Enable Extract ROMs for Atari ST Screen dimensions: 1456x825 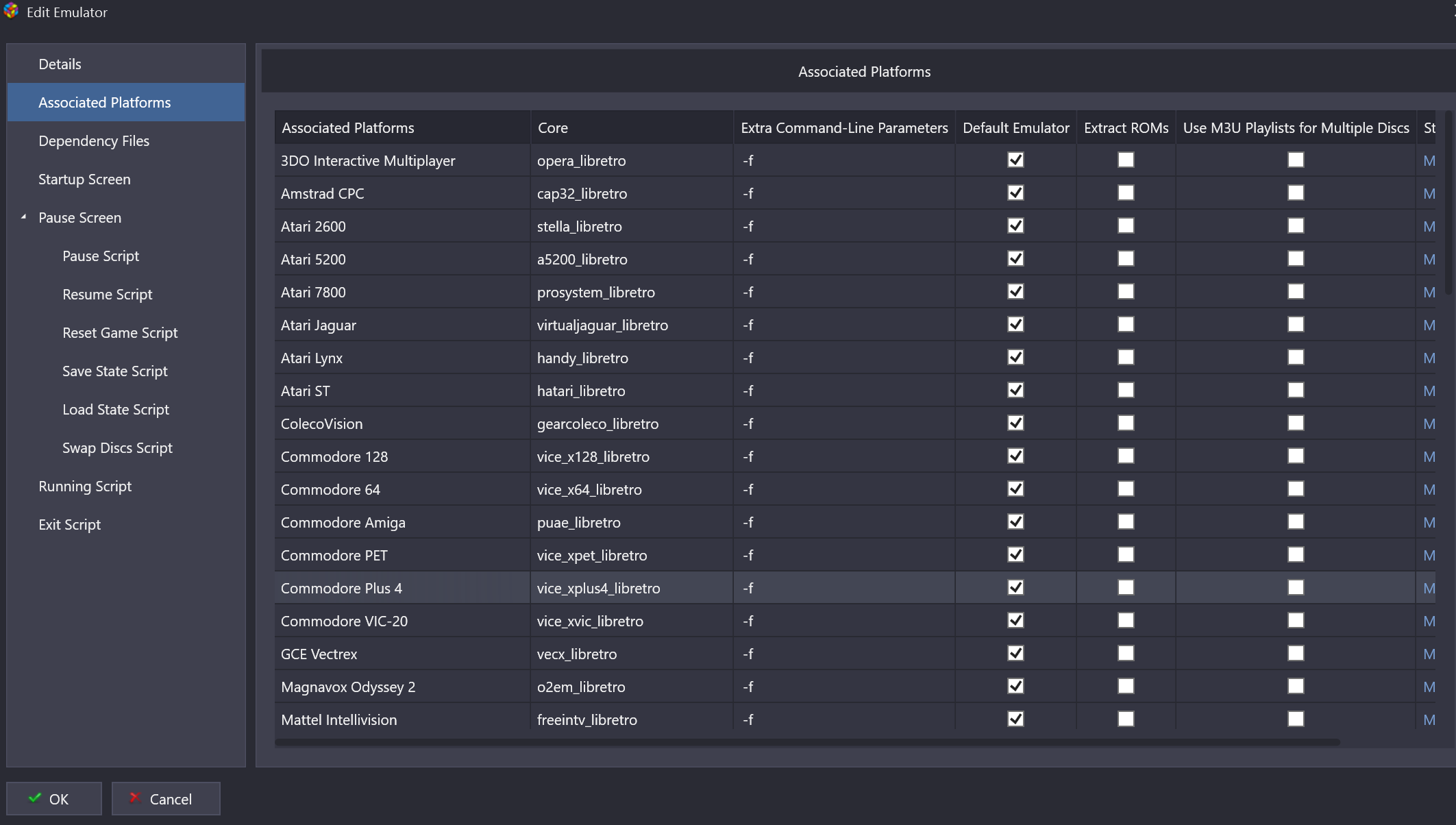pos(1126,390)
